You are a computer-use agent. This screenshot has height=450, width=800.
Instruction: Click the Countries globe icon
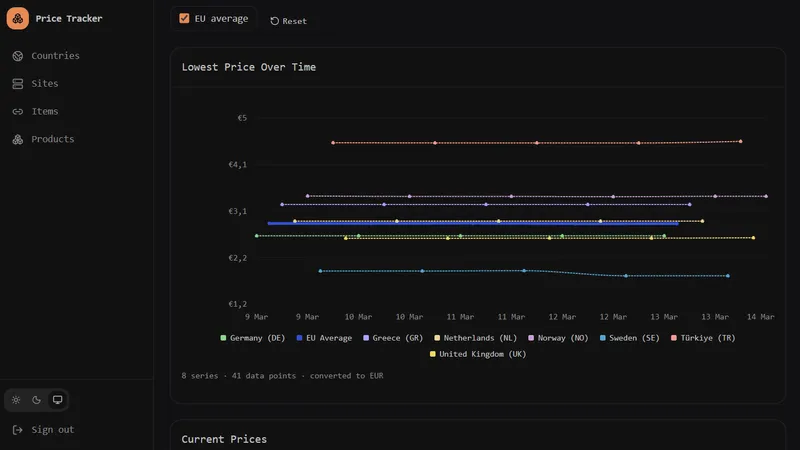[18, 56]
